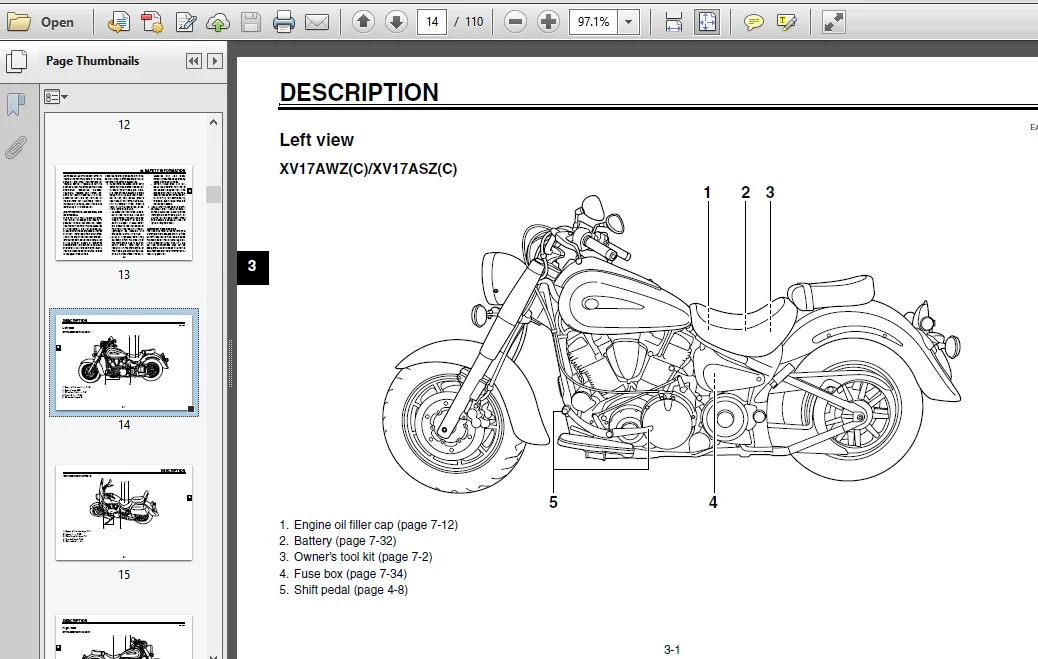Select the page 15 thumbnail
1038x659 pixels.
click(124, 513)
